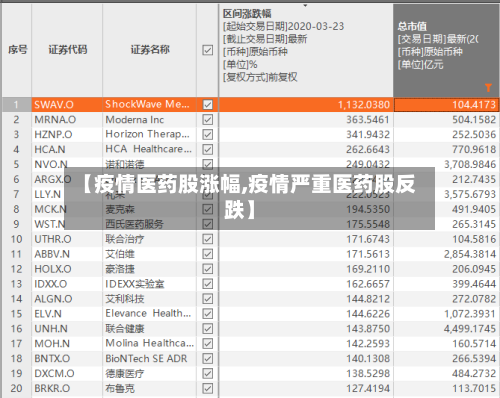Click the BRKR.O code cell
The height and width of the screenshot is (398, 500).
(67, 388)
